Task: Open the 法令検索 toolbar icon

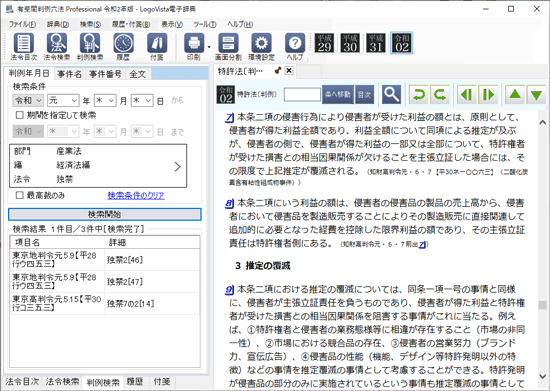Action: pyautogui.click(x=57, y=47)
